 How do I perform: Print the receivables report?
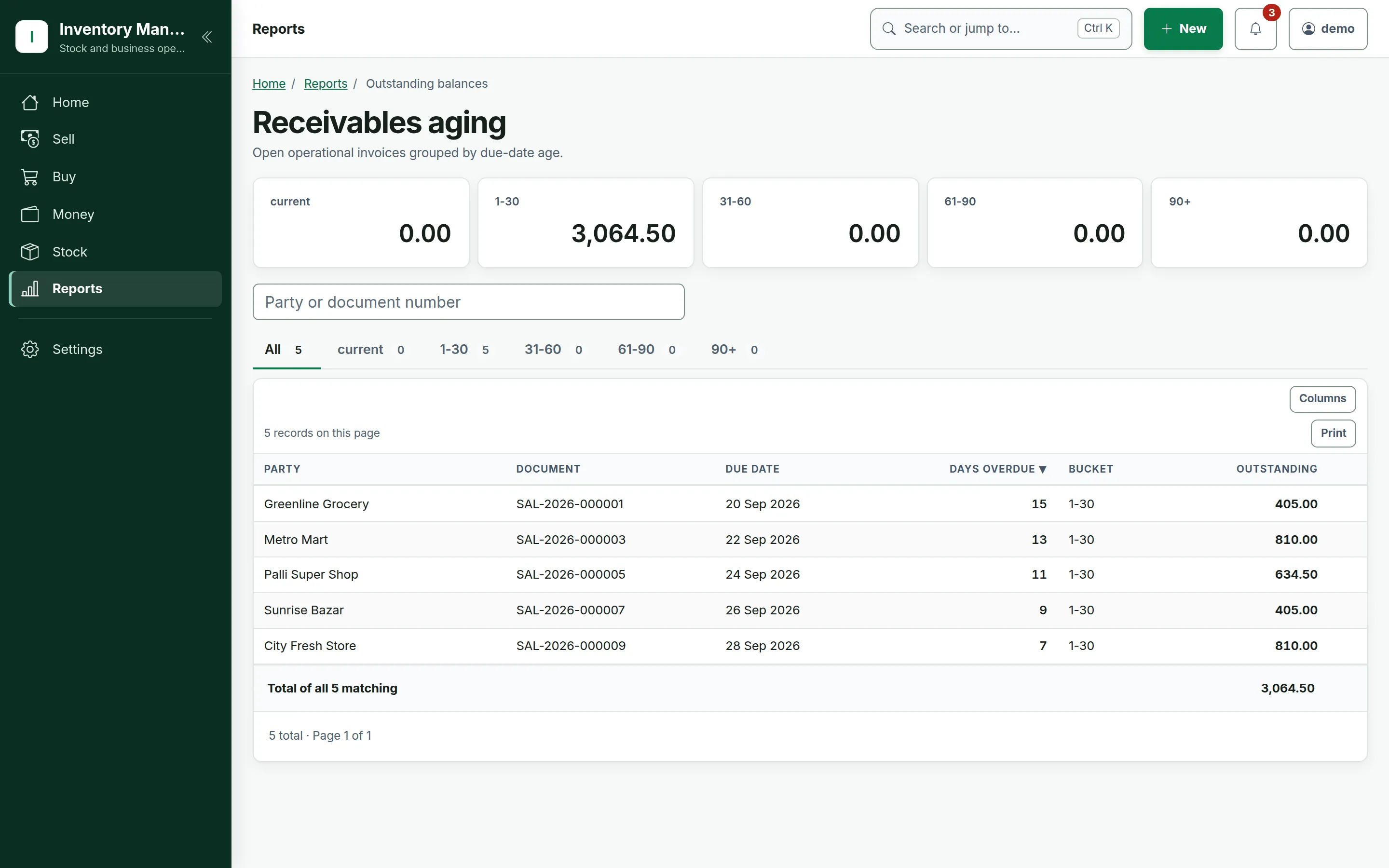click(x=1333, y=434)
